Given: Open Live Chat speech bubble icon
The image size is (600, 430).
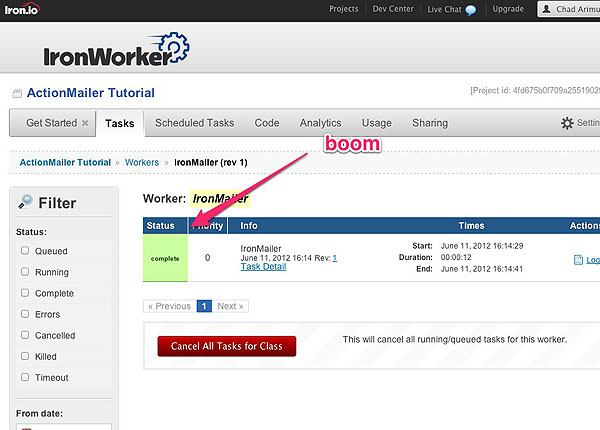Looking at the screenshot, I should (471, 10).
